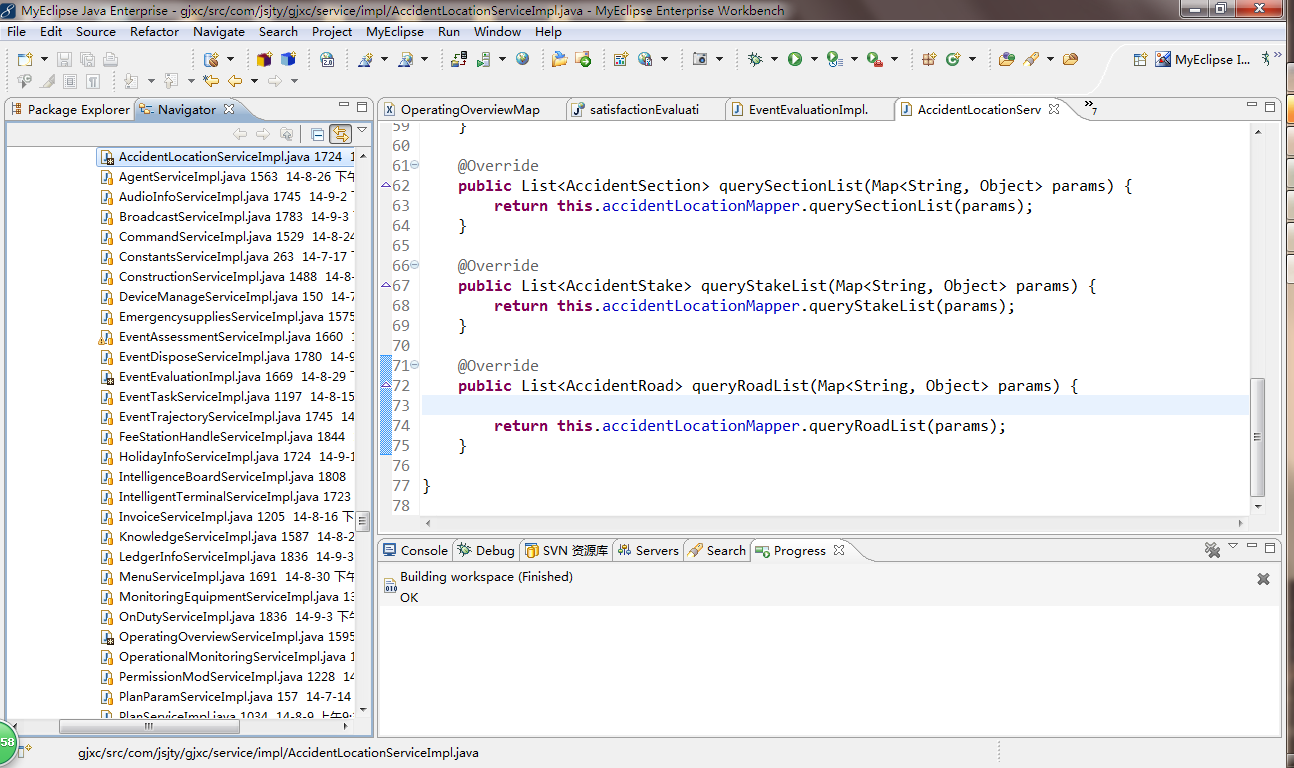The width and height of the screenshot is (1294, 768).
Task: Open the EventEvaluationImpl editor tab
Action: click(x=807, y=109)
